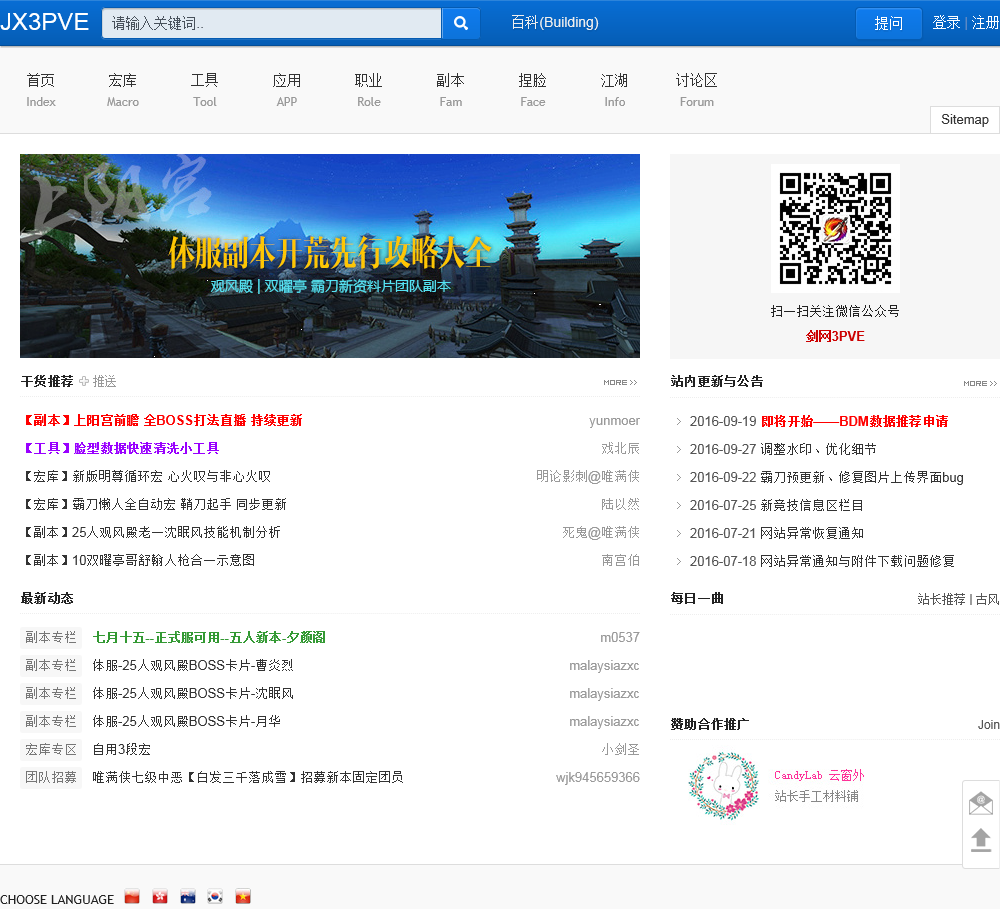Viewport: 1000px width, 909px height.
Task: Open the 首页 Index menu
Action: click(41, 90)
